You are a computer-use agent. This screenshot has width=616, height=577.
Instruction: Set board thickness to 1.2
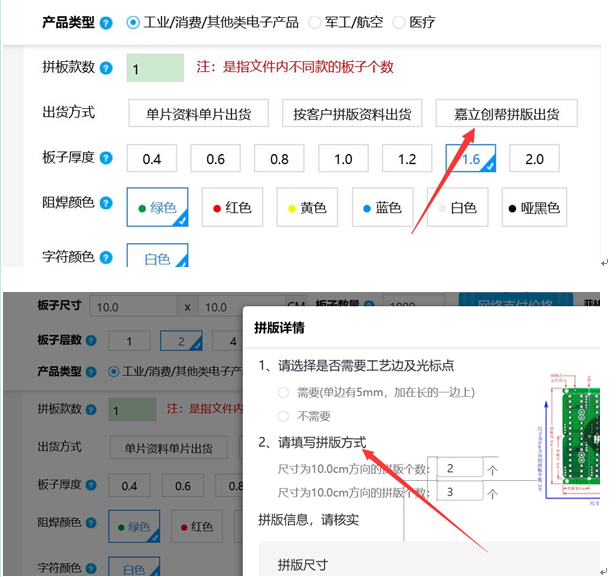[407, 159]
